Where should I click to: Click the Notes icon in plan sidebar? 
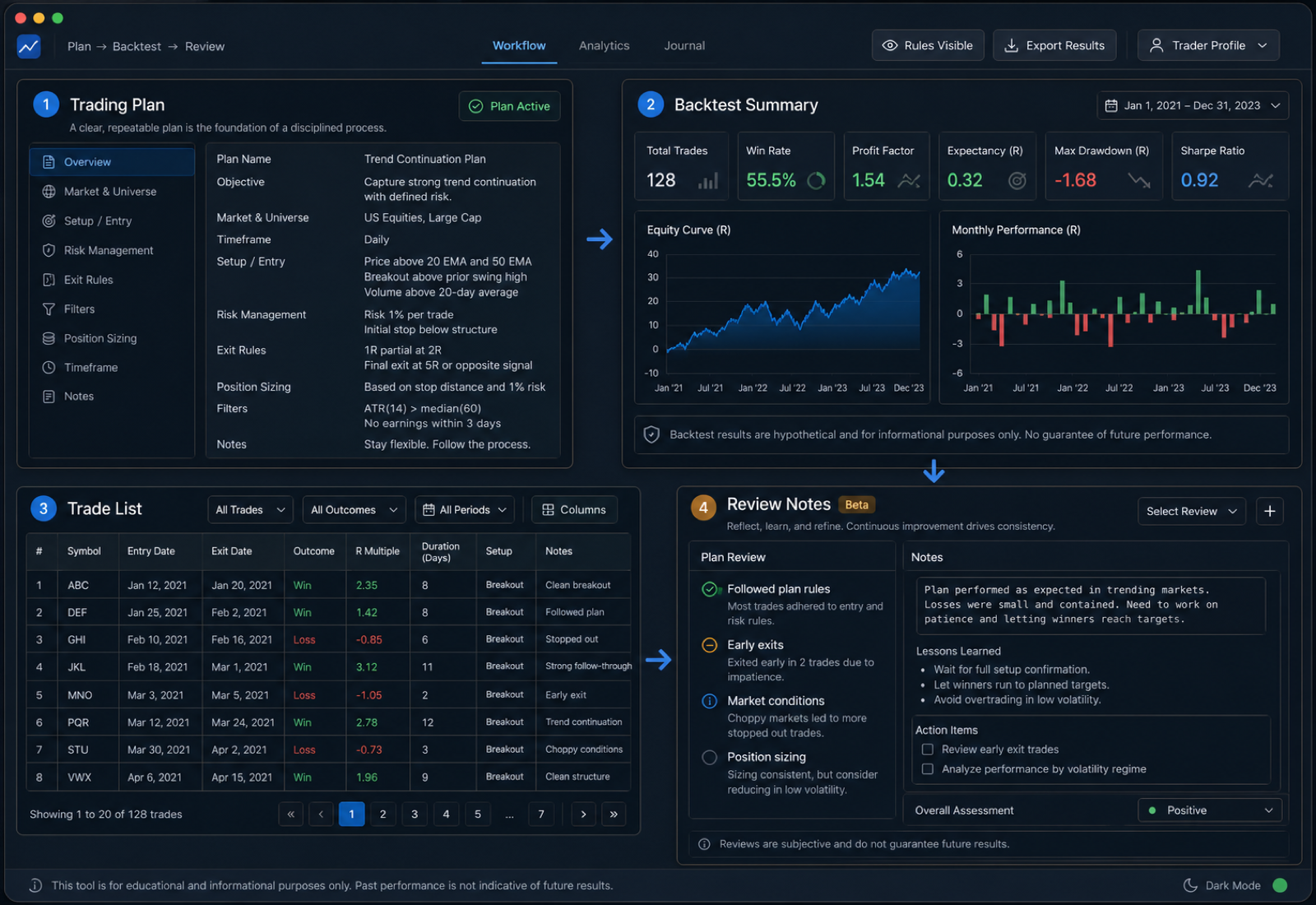(x=49, y=397)
